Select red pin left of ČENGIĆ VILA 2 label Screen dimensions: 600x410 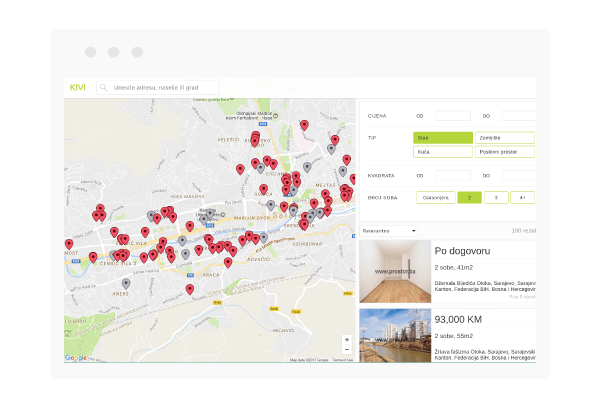[93, 257]
